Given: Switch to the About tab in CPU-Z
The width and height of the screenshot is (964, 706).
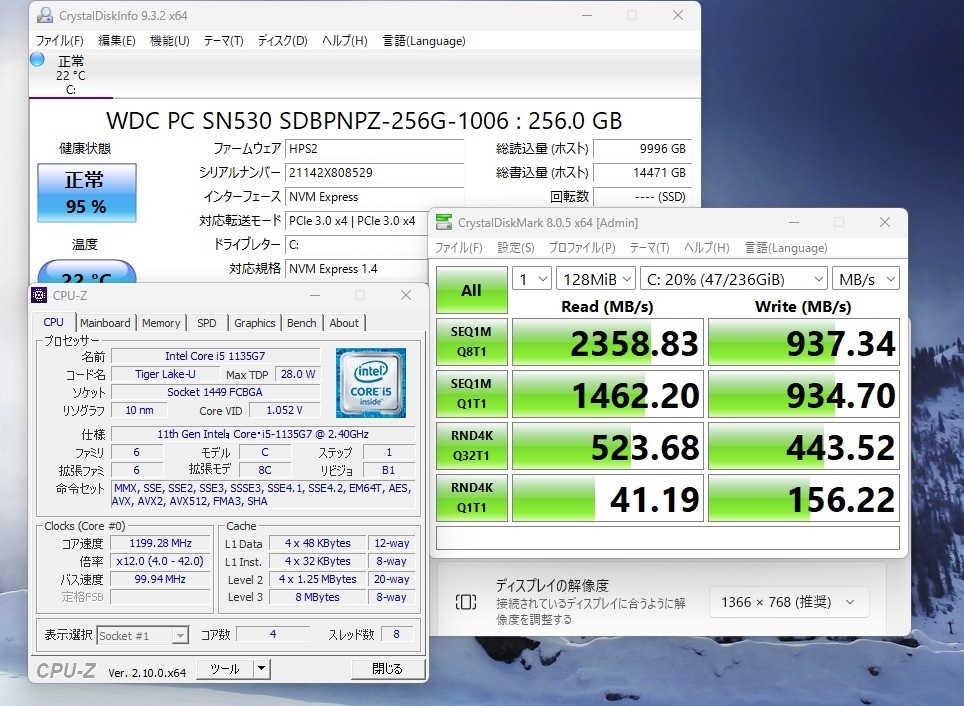Looking at the screenshot, I should click(x=344, y=323).
